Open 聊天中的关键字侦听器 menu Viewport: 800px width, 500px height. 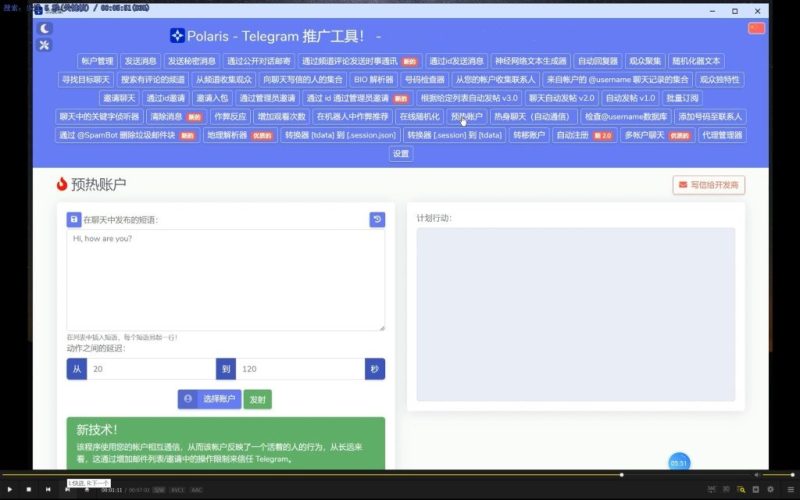99,116
